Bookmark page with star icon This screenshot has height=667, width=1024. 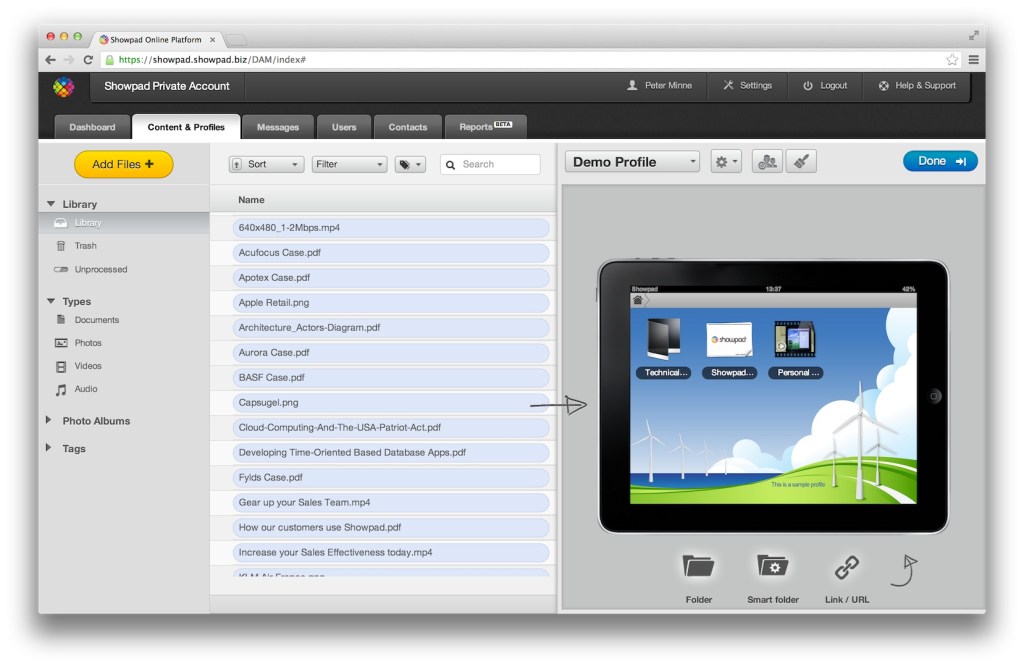click(x=952, y=59)
